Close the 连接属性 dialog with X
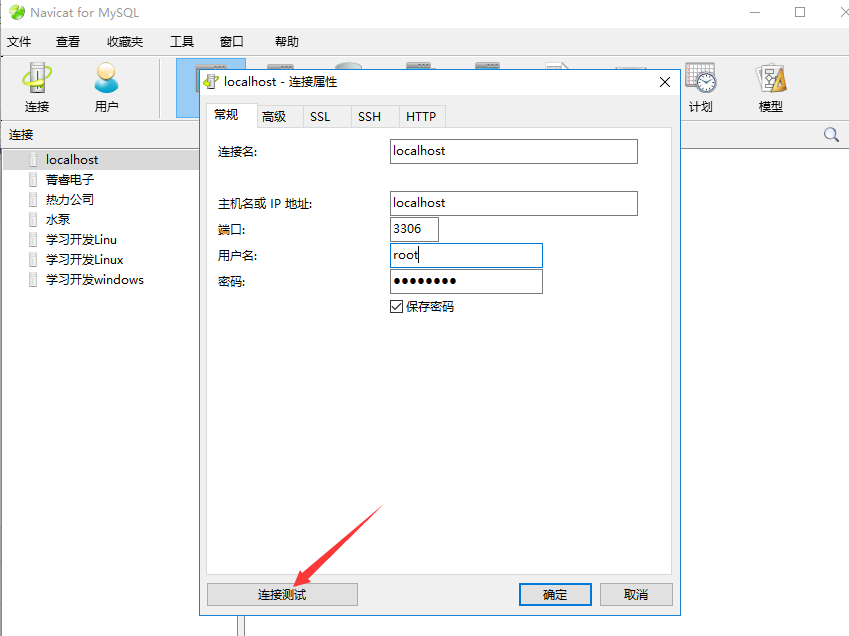The image size is (849, 636). point(665,82)
